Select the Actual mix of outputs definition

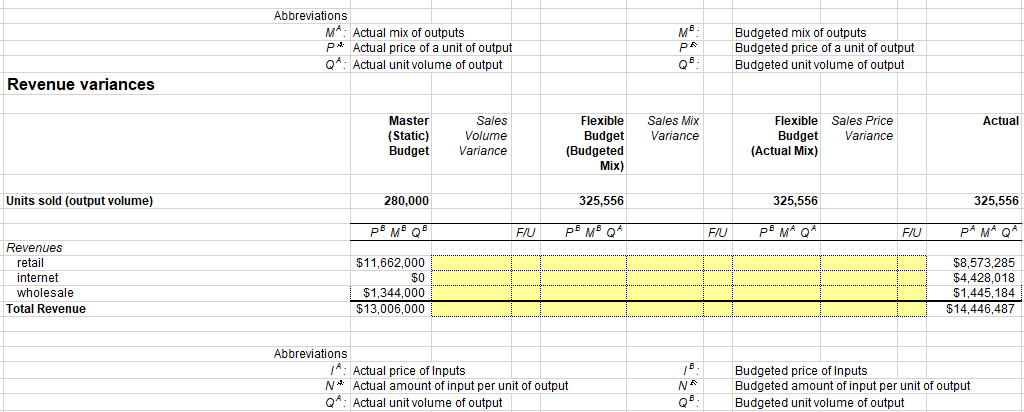point(408,33)
